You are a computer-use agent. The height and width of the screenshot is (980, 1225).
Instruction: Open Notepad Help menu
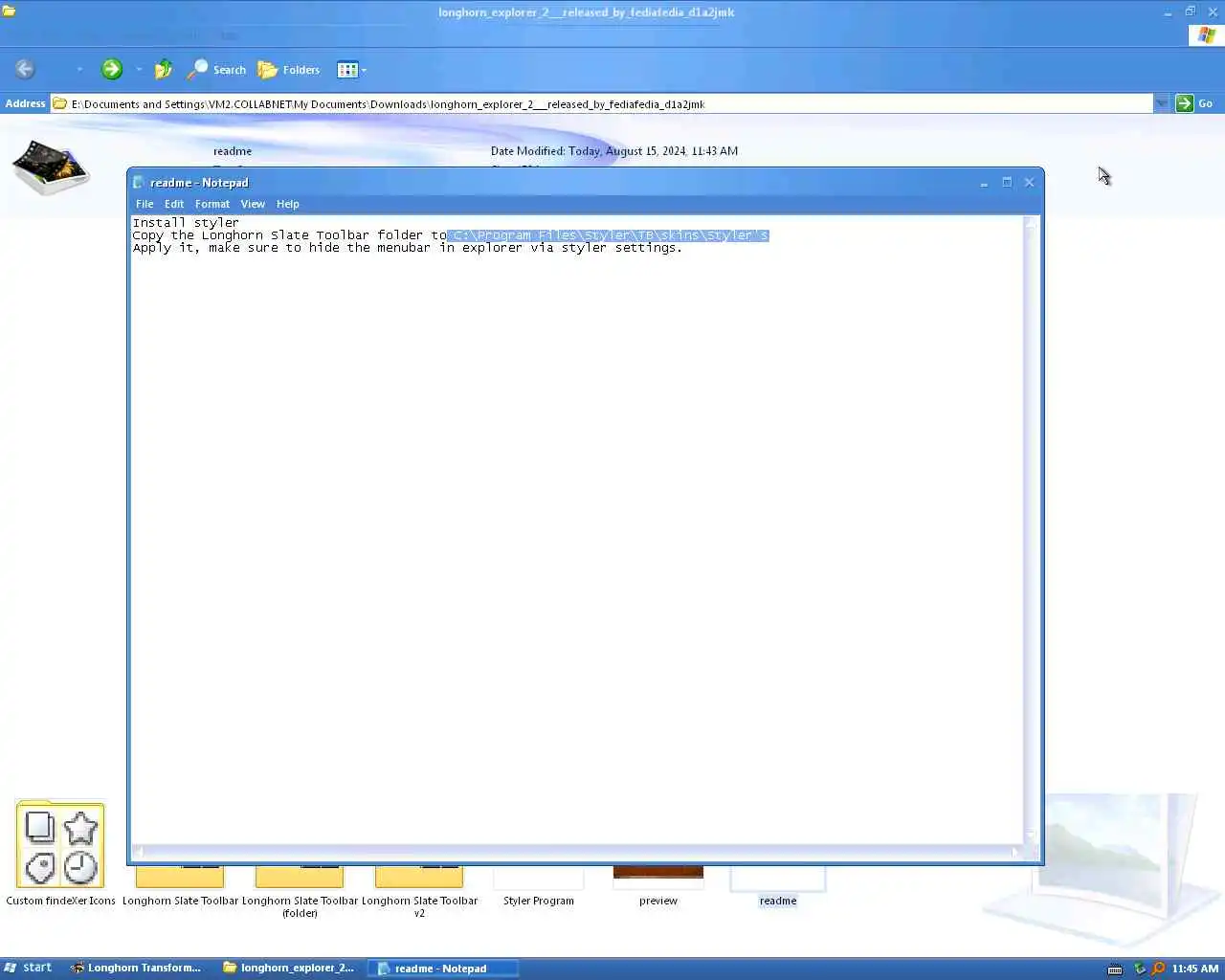pos(288,204)
